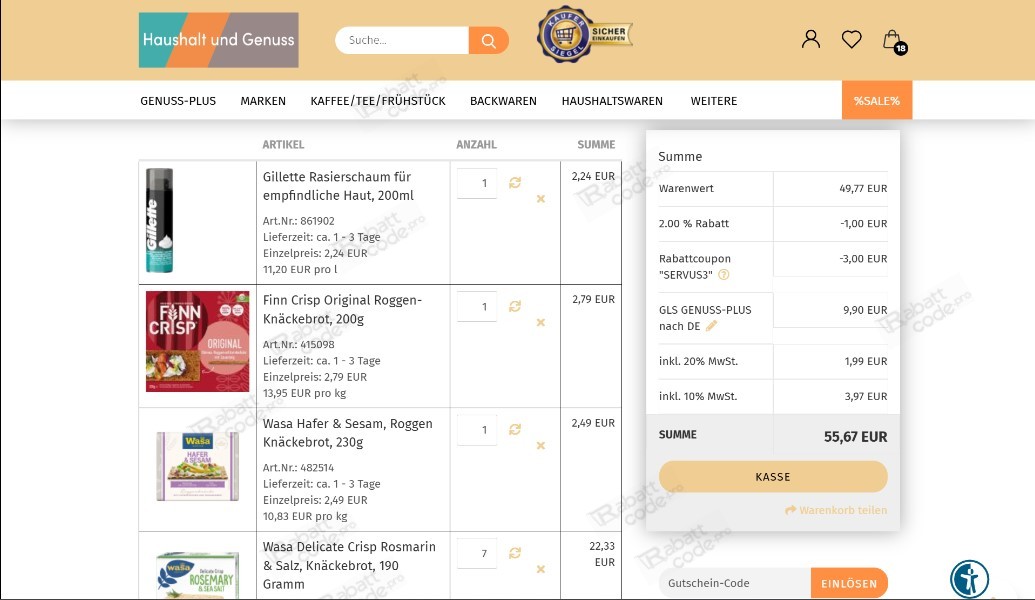
Task: Click the Art.Nr.: 861902 text
Action: tap(298, 221)
